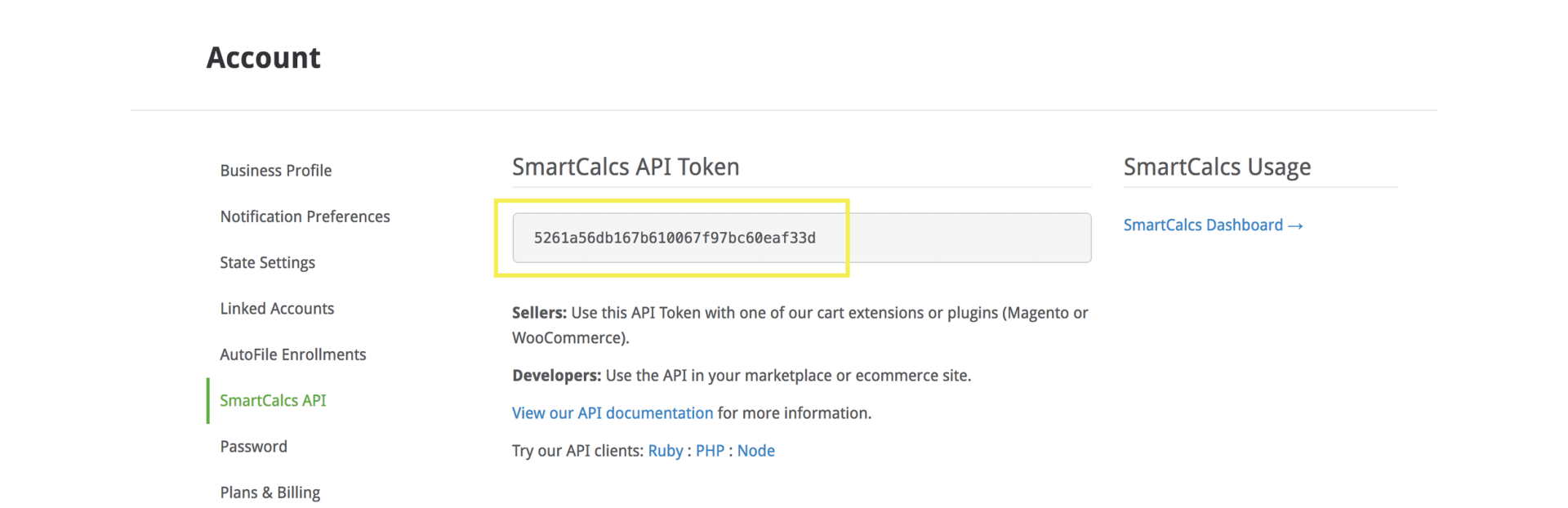Screen dimensions: 1568x508
Task: Go to Plans & Billing
Action: tap(269, 492)
